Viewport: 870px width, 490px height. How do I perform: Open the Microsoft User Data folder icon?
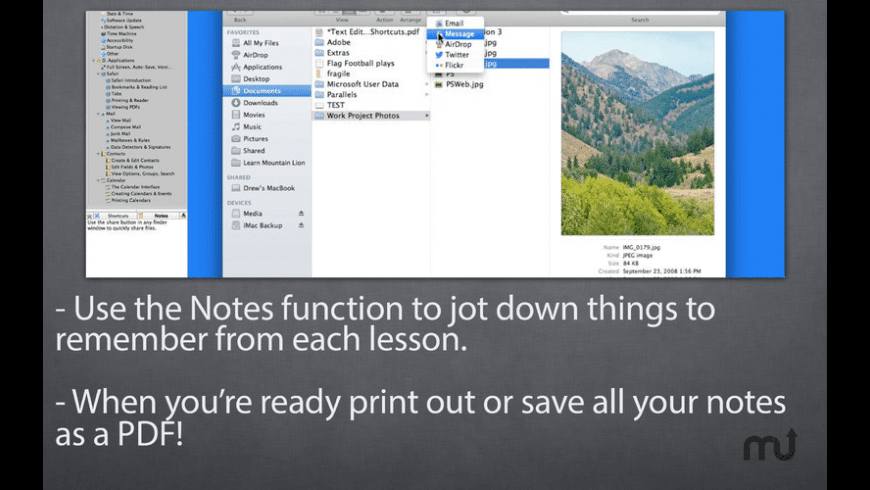click(x=319, y=84)
